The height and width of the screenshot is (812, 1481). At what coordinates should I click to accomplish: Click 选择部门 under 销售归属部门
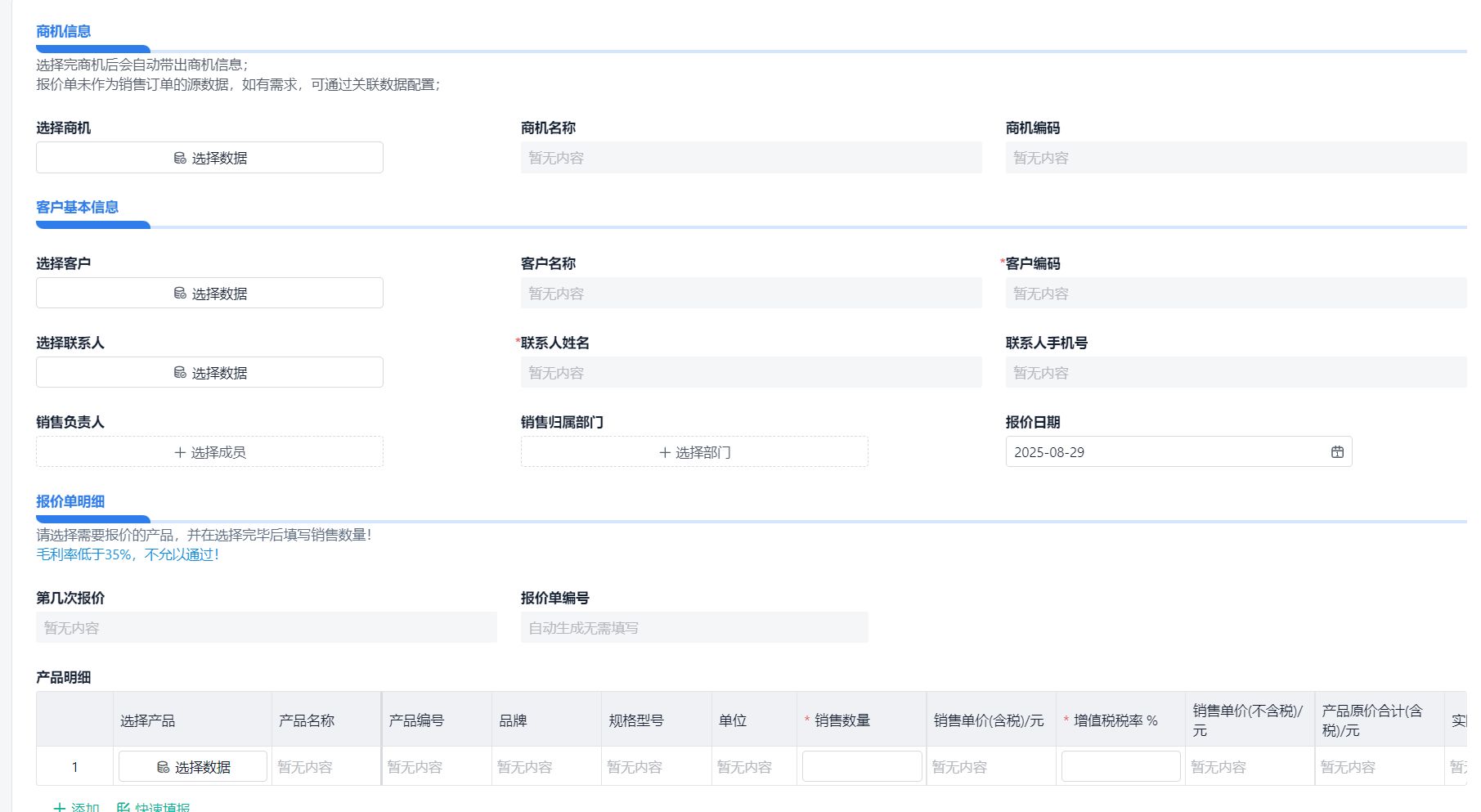694,451
